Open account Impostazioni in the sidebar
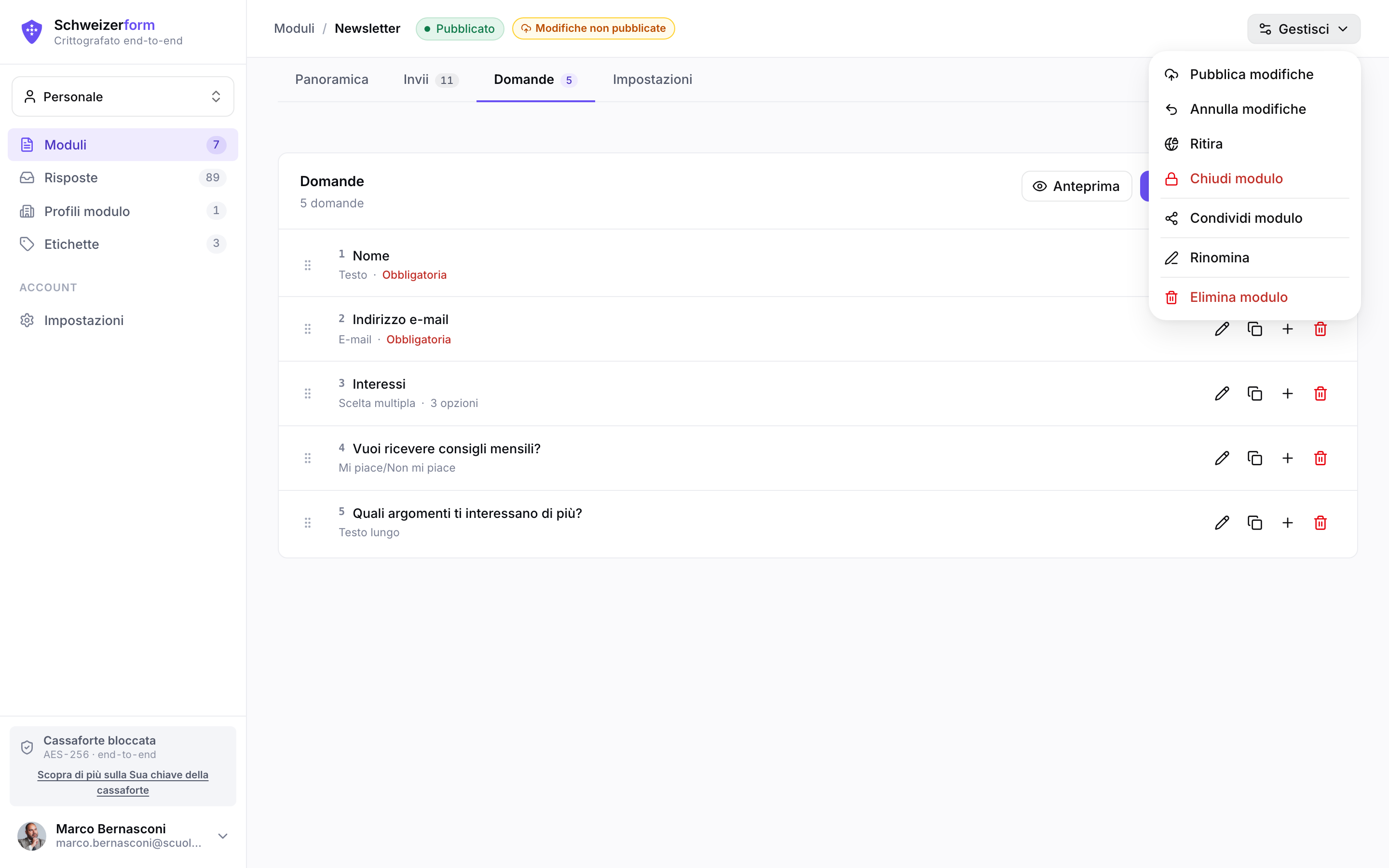This screenshot has height=868, width=1389. (x=123, y=320)
